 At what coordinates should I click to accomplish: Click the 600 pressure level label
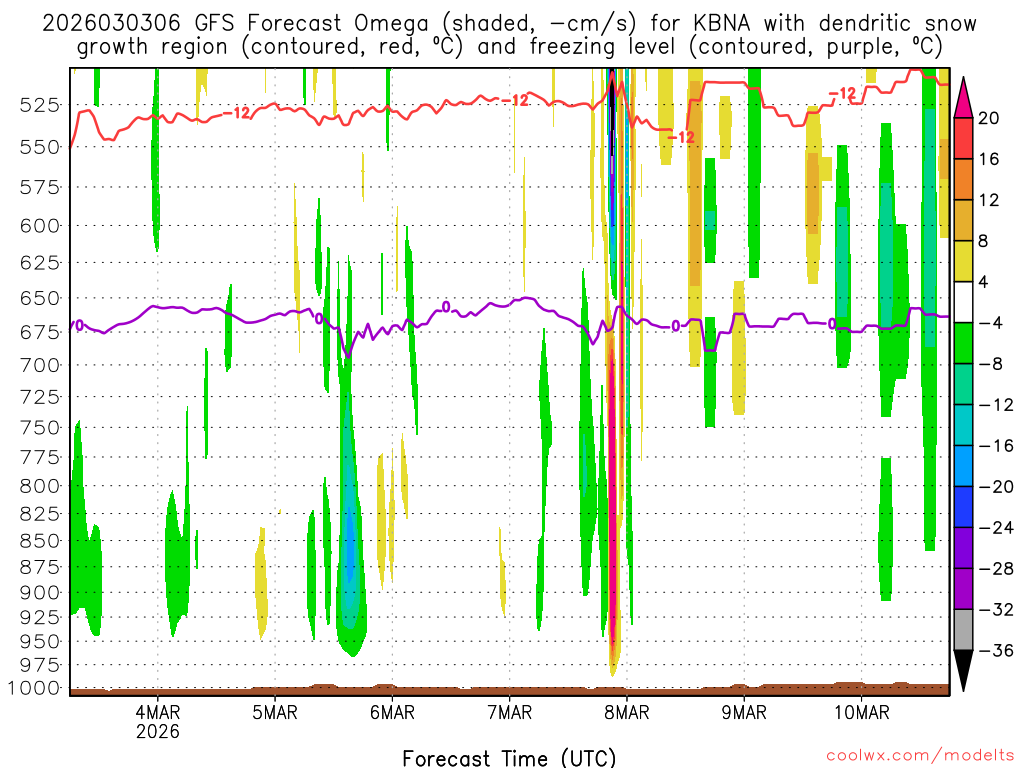[x=39, y=226]
